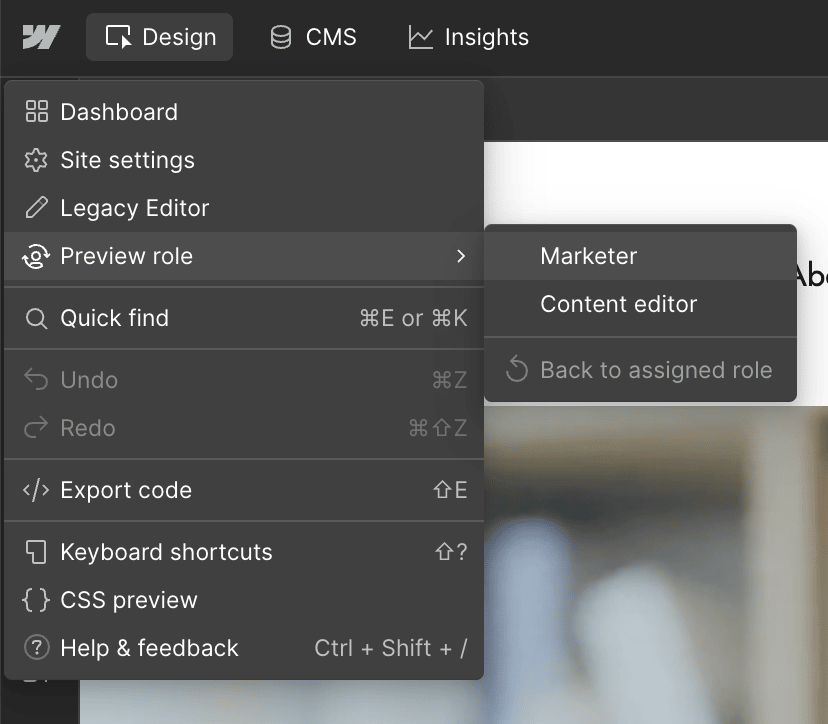828x724 pixels.
Task: Expand the Preview role submenu arrow
Action: [460, 257]
